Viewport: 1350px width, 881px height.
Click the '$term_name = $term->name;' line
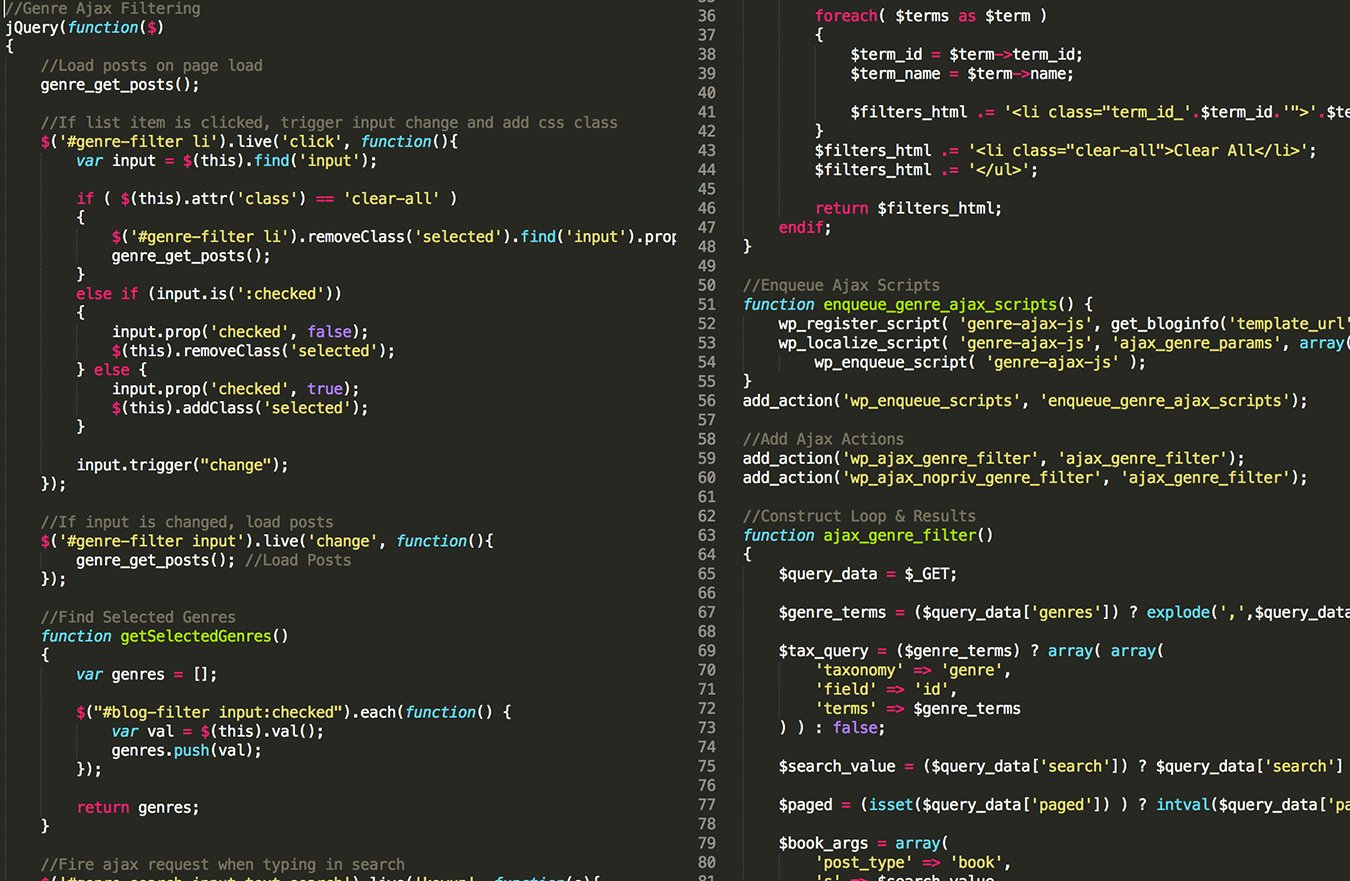pyautogui.click(x=962, y=74)
